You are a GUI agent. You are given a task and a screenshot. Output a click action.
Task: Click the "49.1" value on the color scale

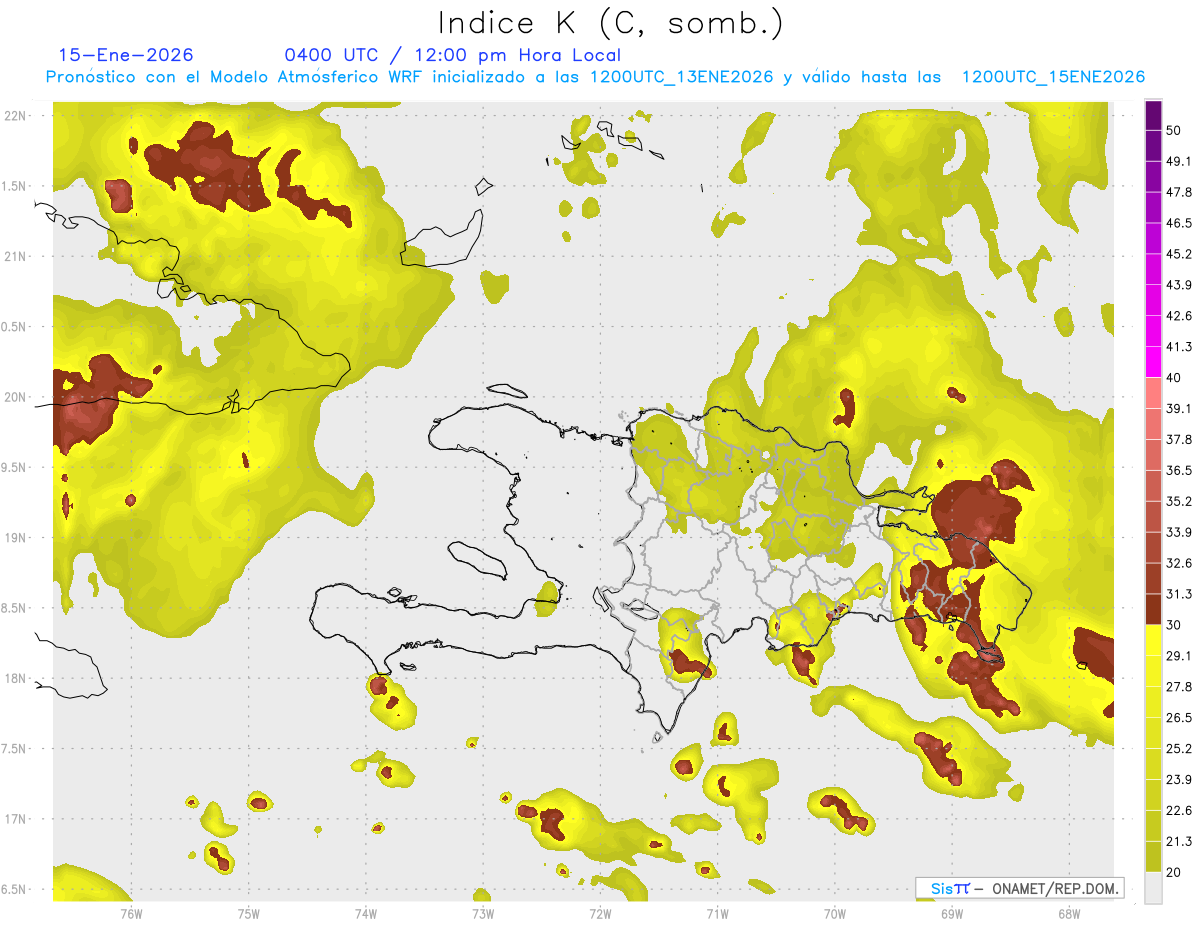[x=1178, y=161]
